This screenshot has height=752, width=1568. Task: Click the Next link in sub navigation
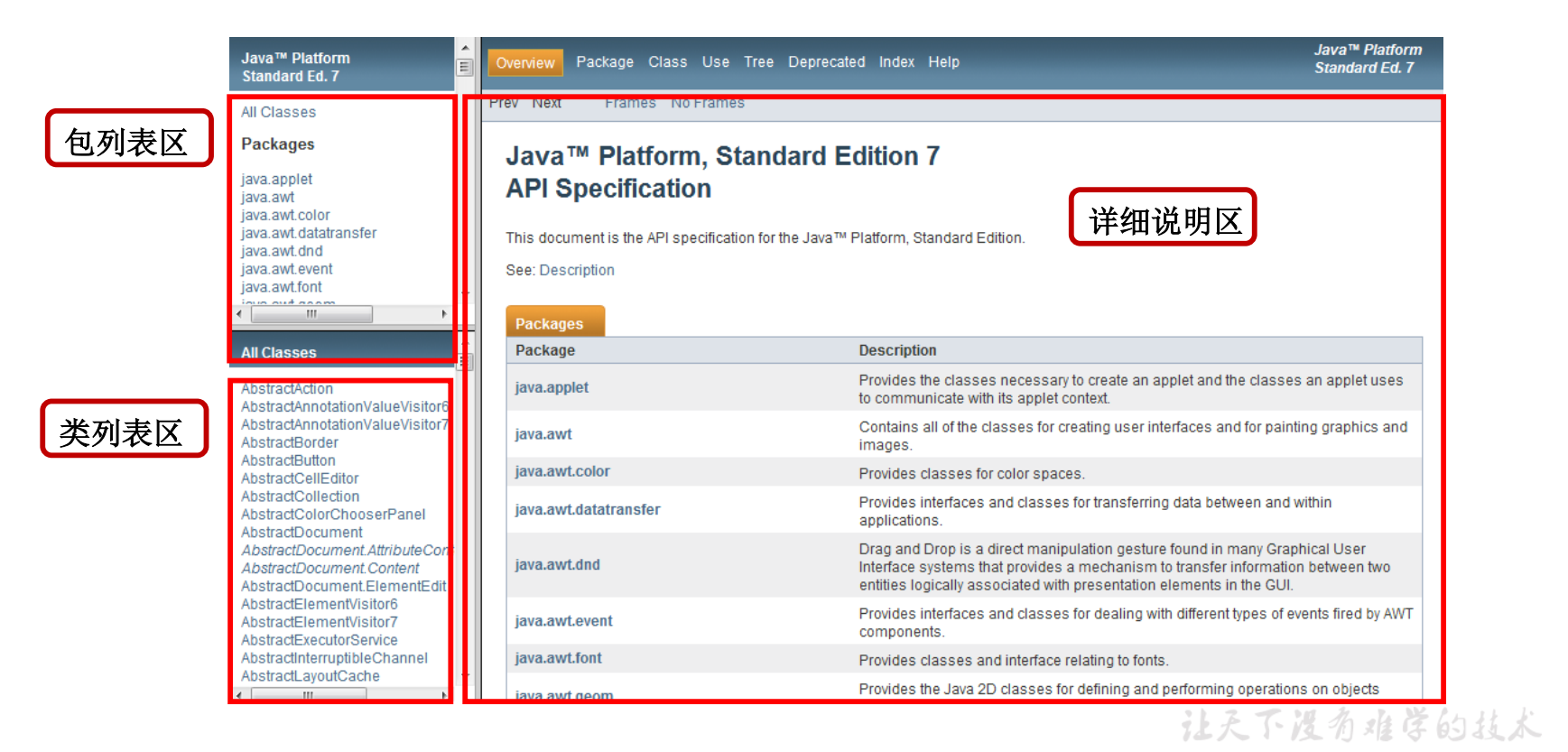(547, 103)
